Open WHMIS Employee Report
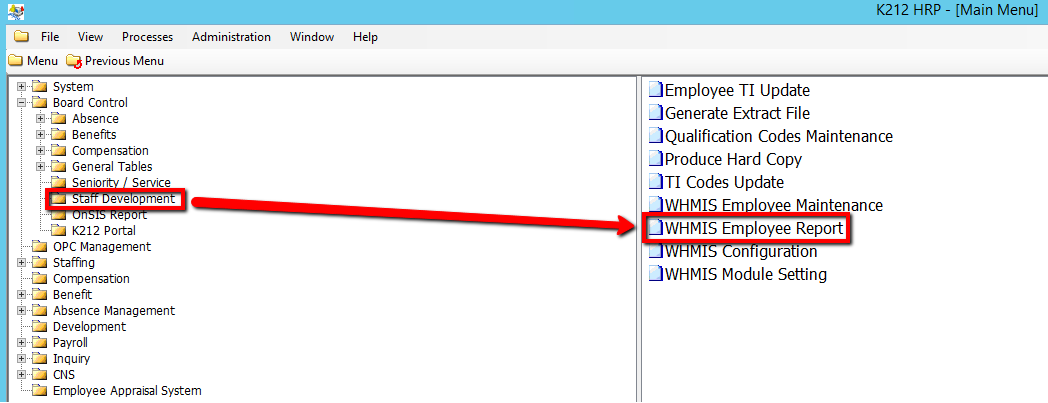The image size is (1048, 403). (754, 229)
